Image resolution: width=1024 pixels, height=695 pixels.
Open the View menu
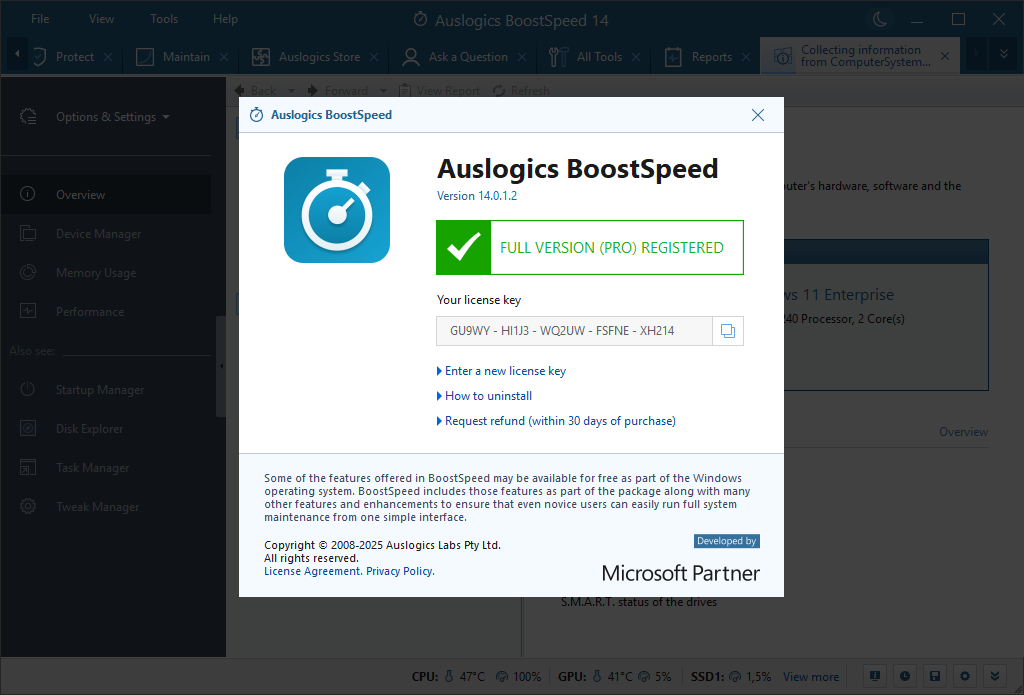101,19
